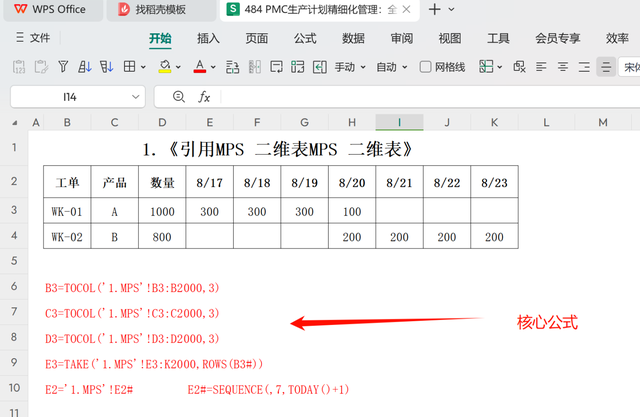Select column D header
640x417 pixels.
pyautogui.click(x=162, y=122)
